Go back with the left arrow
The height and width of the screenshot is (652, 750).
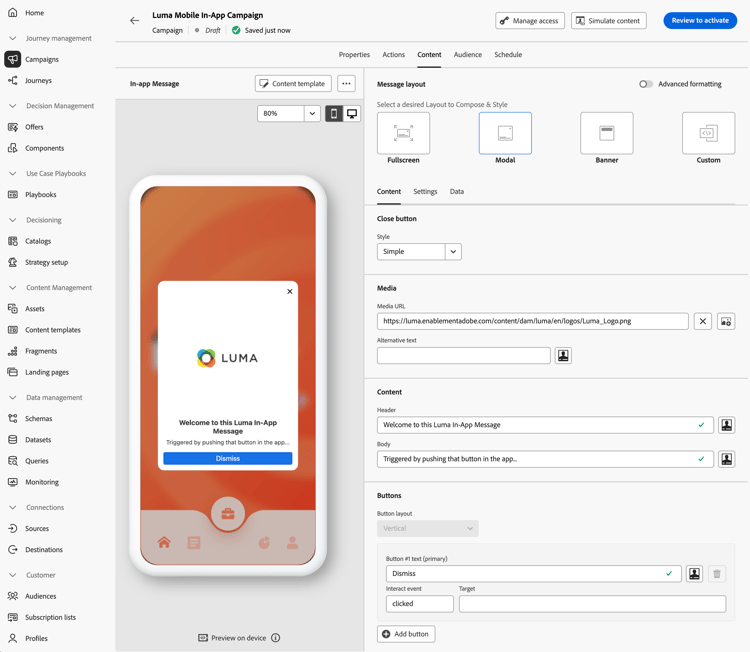point(134,21)
